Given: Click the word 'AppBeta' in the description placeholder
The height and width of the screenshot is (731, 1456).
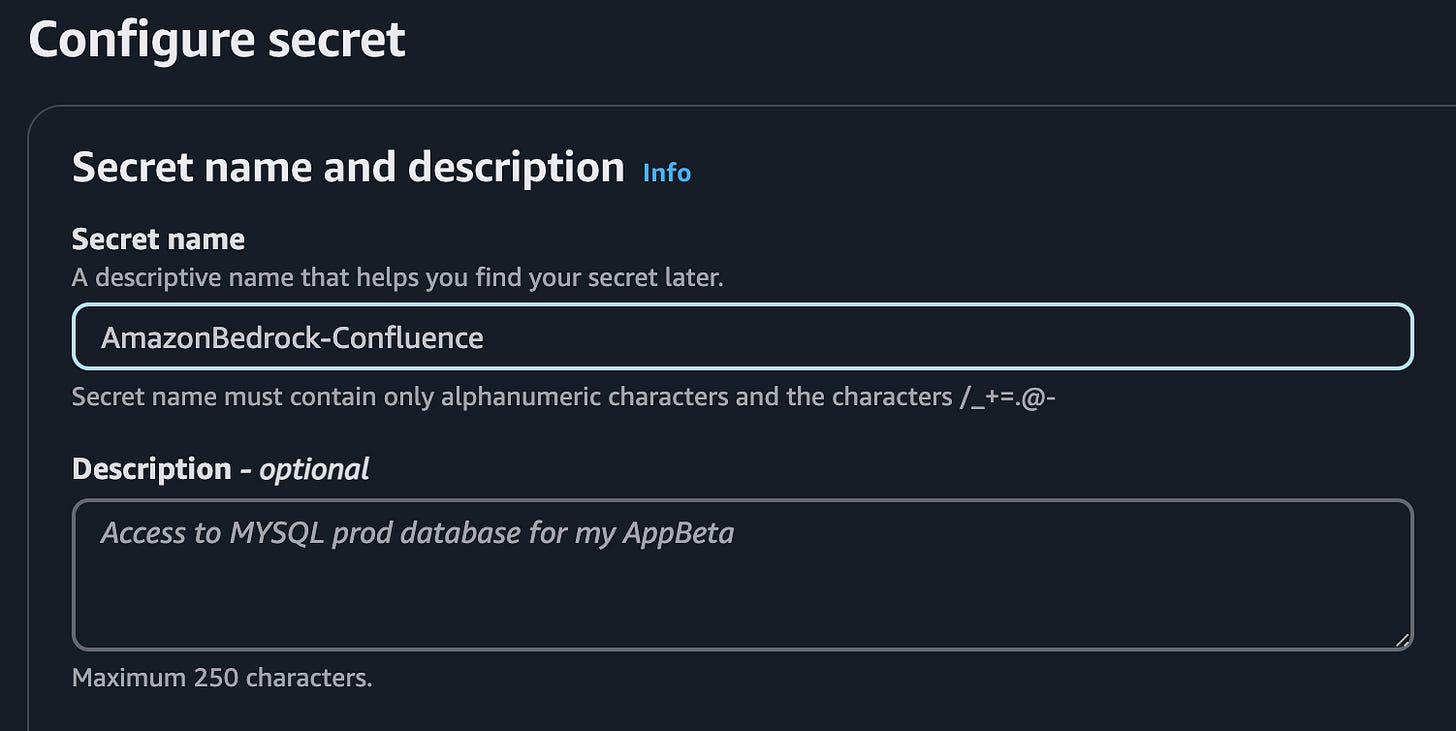Looking at the screenshot, I should tap(679, 533).
